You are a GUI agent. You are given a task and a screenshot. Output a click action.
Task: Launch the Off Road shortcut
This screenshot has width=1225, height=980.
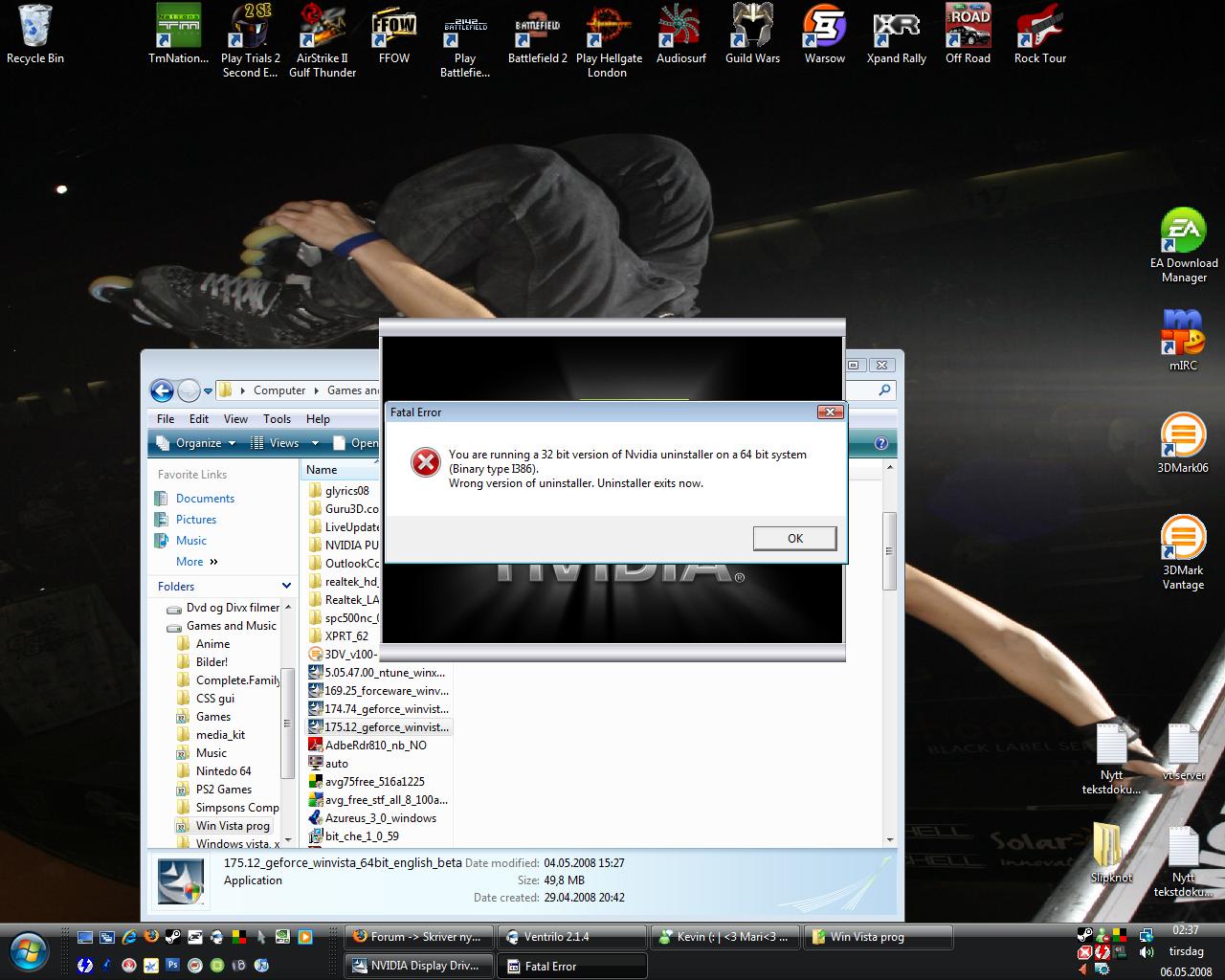(968, 34)
